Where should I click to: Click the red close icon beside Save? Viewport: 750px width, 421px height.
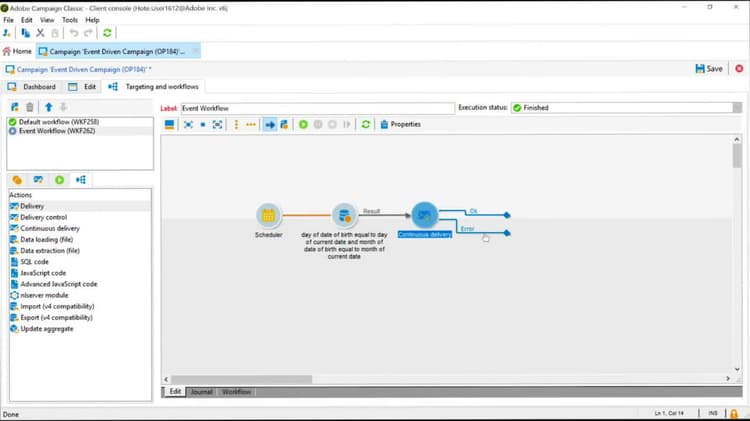[x=739, y=69]
